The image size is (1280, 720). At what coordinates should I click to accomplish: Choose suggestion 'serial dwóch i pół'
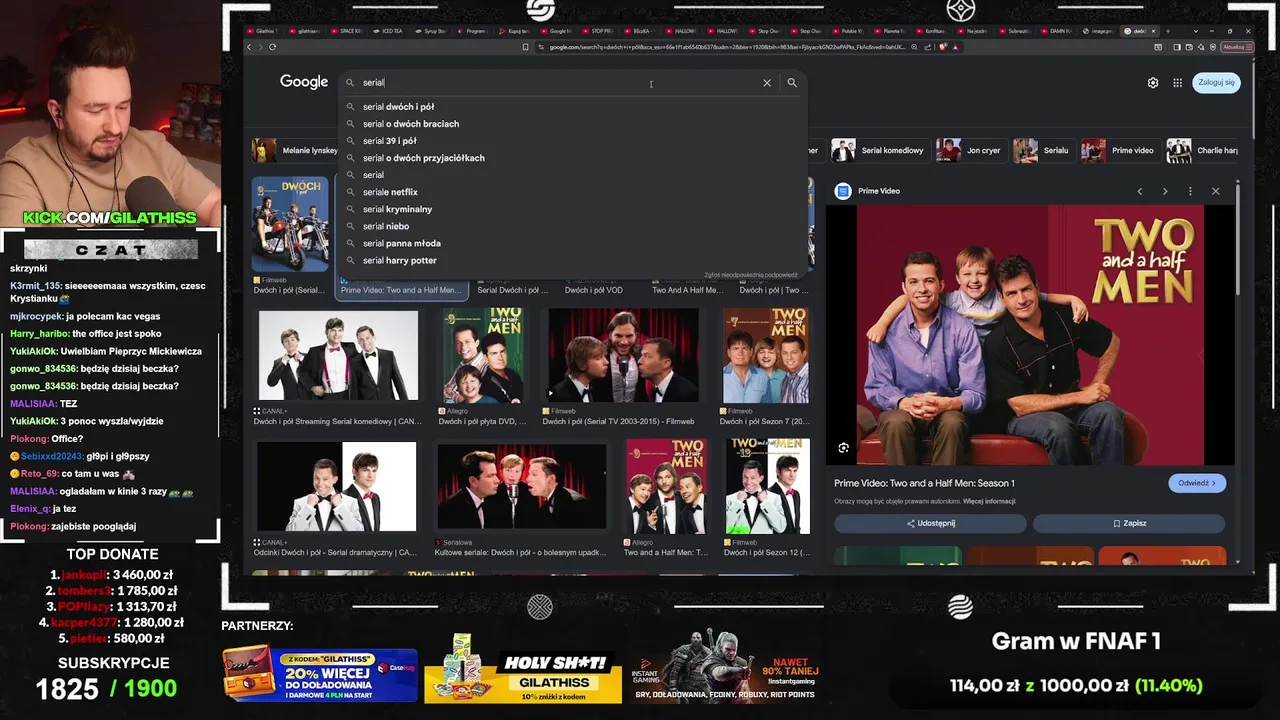[x=572, y=107]
